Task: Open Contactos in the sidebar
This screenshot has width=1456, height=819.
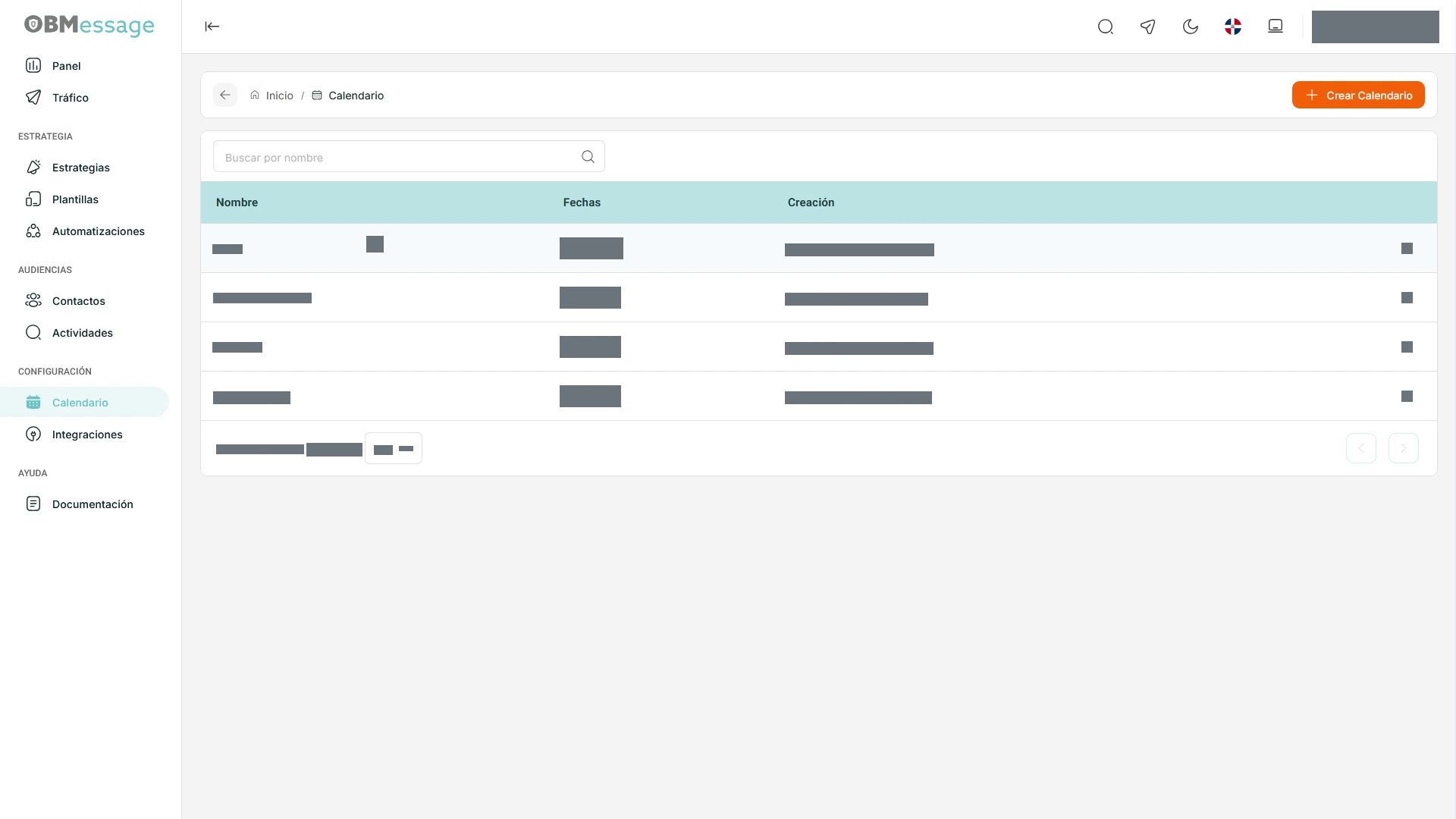Action: click(x=84, y=301)
